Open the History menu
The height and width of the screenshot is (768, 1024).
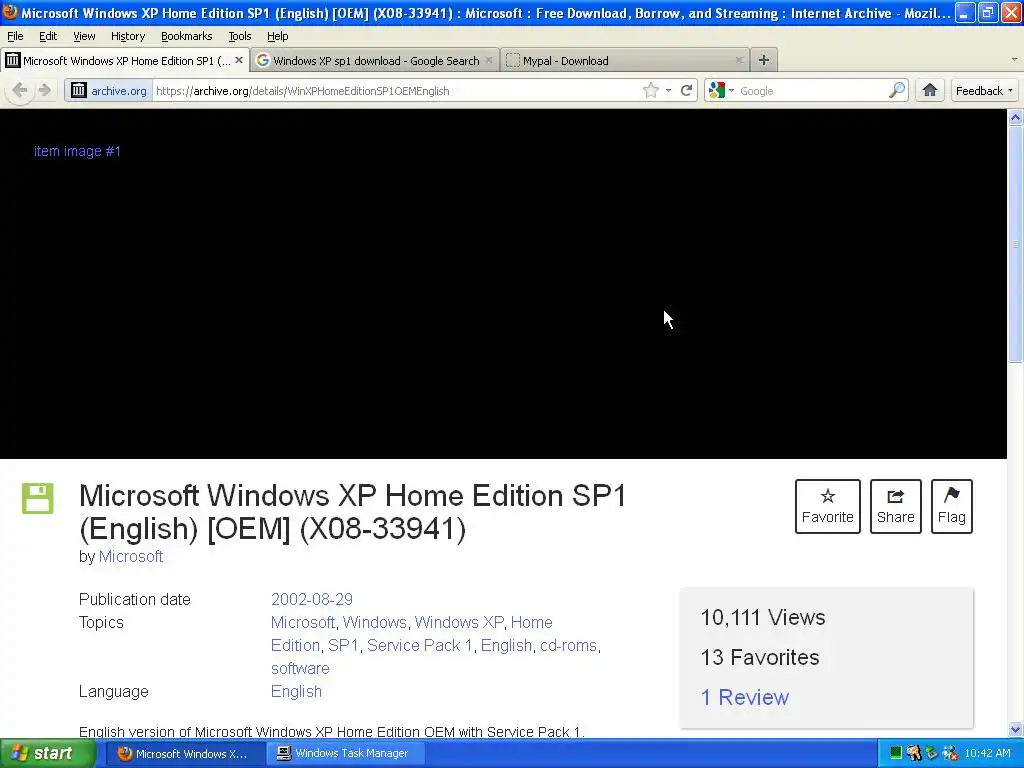pos(127,36)
